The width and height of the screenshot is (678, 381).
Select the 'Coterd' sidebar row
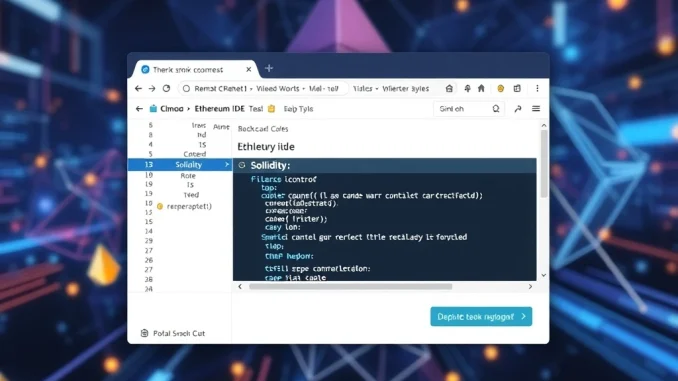pos(195,154)
